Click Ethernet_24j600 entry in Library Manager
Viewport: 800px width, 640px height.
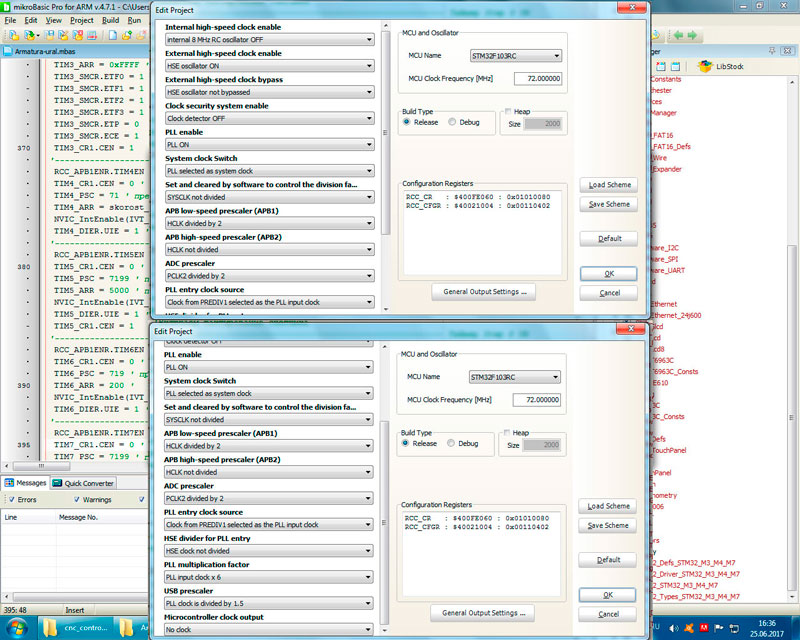coord(676,315)
